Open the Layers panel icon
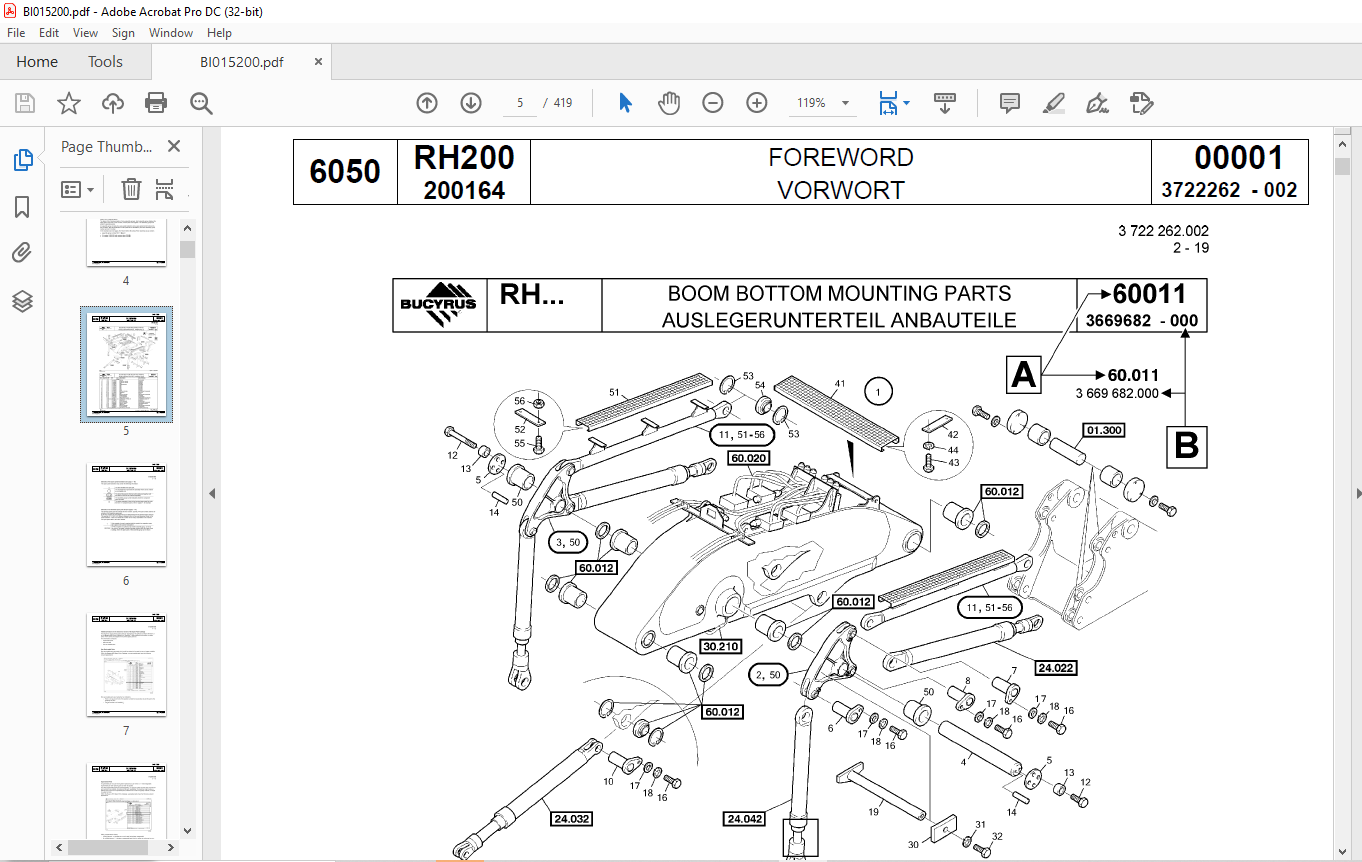1362x862 pixels. (x=22, y=301)
